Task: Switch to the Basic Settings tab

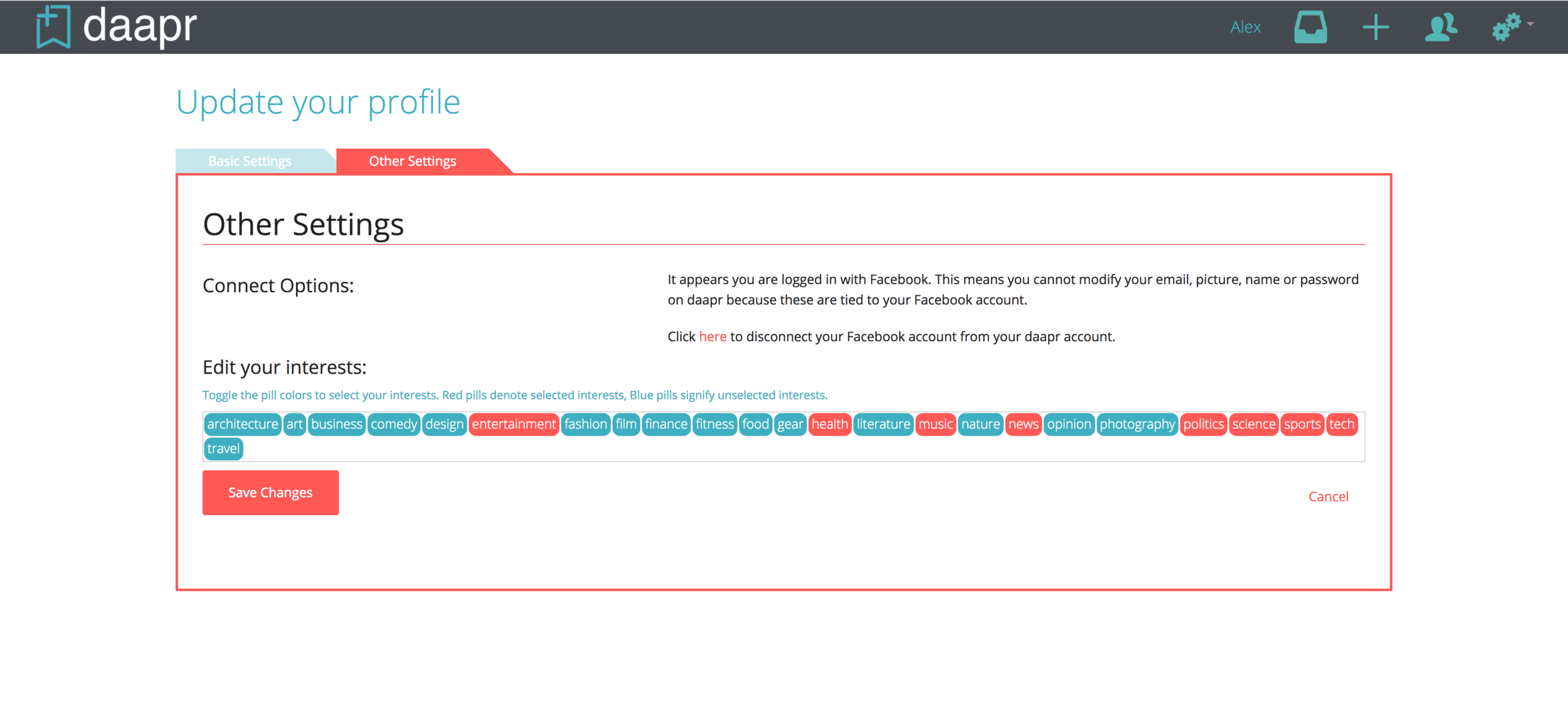Action: [251, 160]
